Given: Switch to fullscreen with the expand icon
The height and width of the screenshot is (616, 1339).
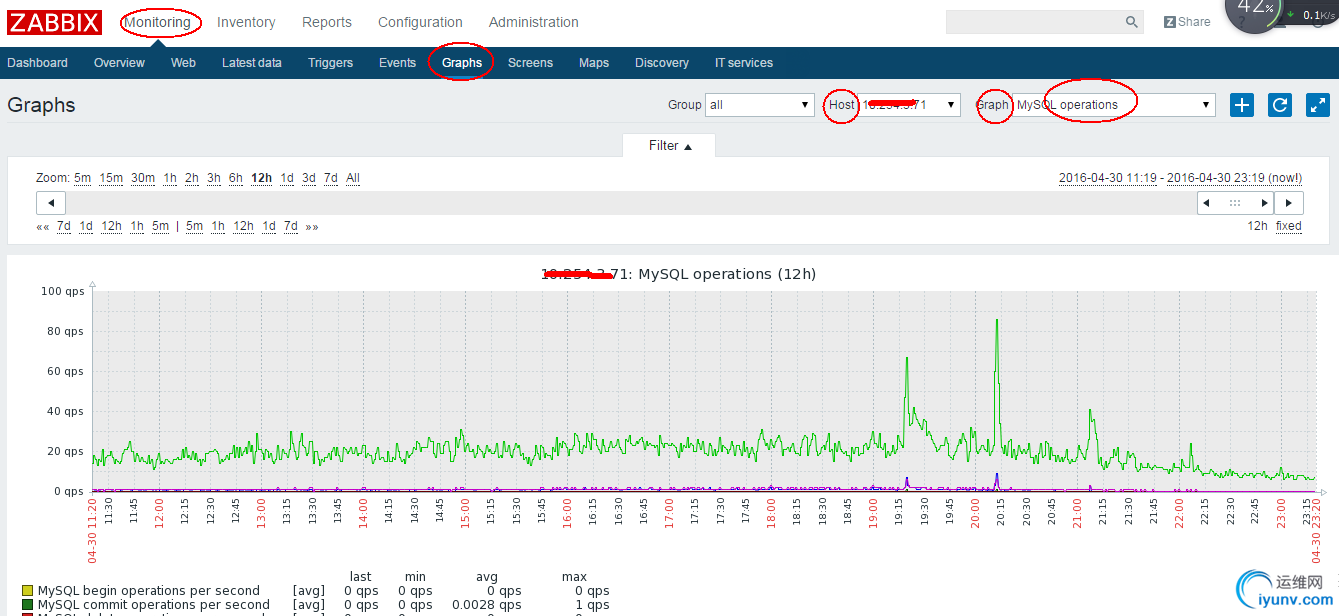Looking at the screenshot, I should [x=1318, y=105].
